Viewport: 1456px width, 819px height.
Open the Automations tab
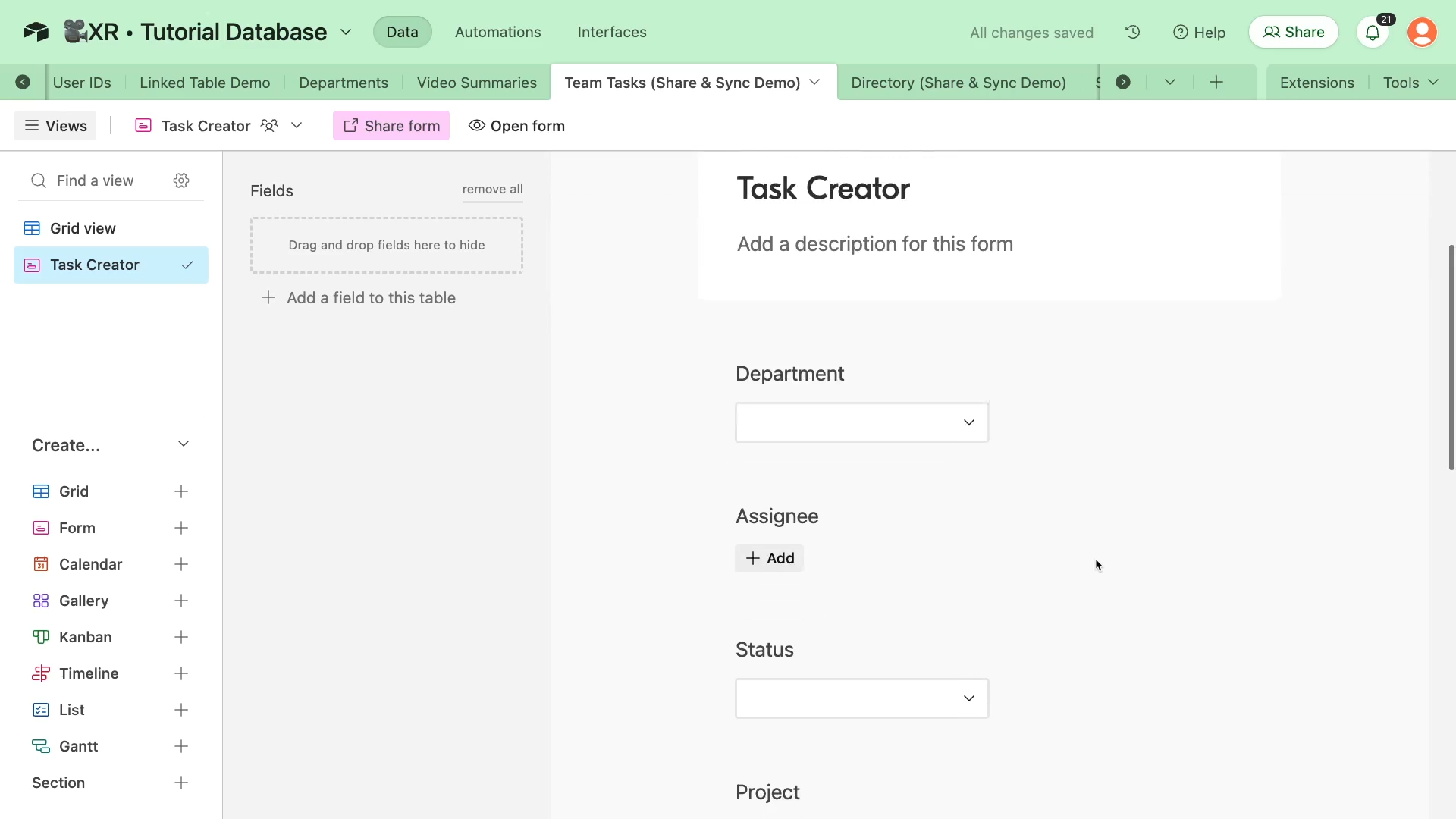(497, 32)
